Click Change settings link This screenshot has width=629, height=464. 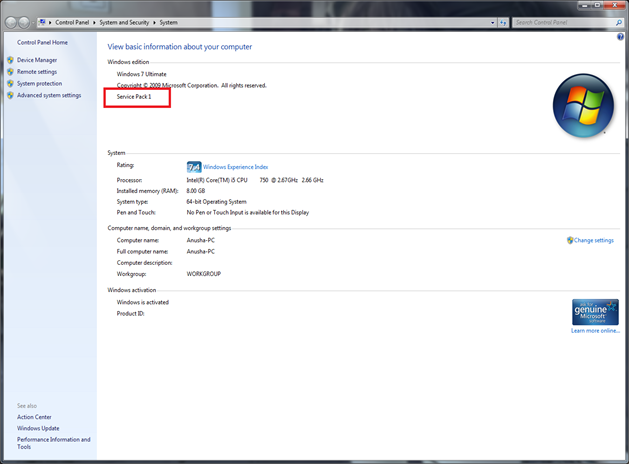coord(594,240)
